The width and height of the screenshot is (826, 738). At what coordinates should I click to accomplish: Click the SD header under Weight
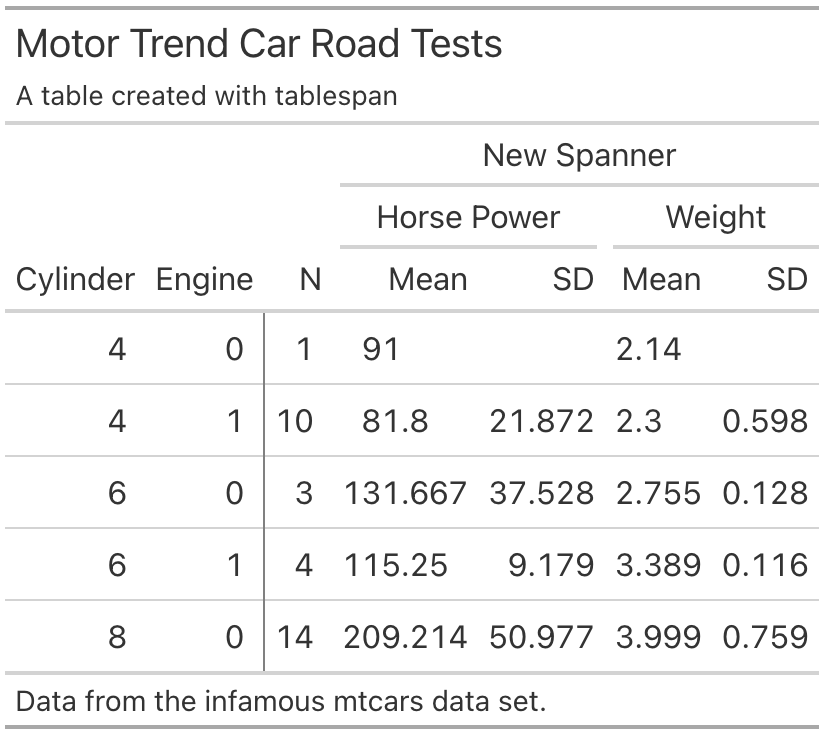click(x=786, y=279)
